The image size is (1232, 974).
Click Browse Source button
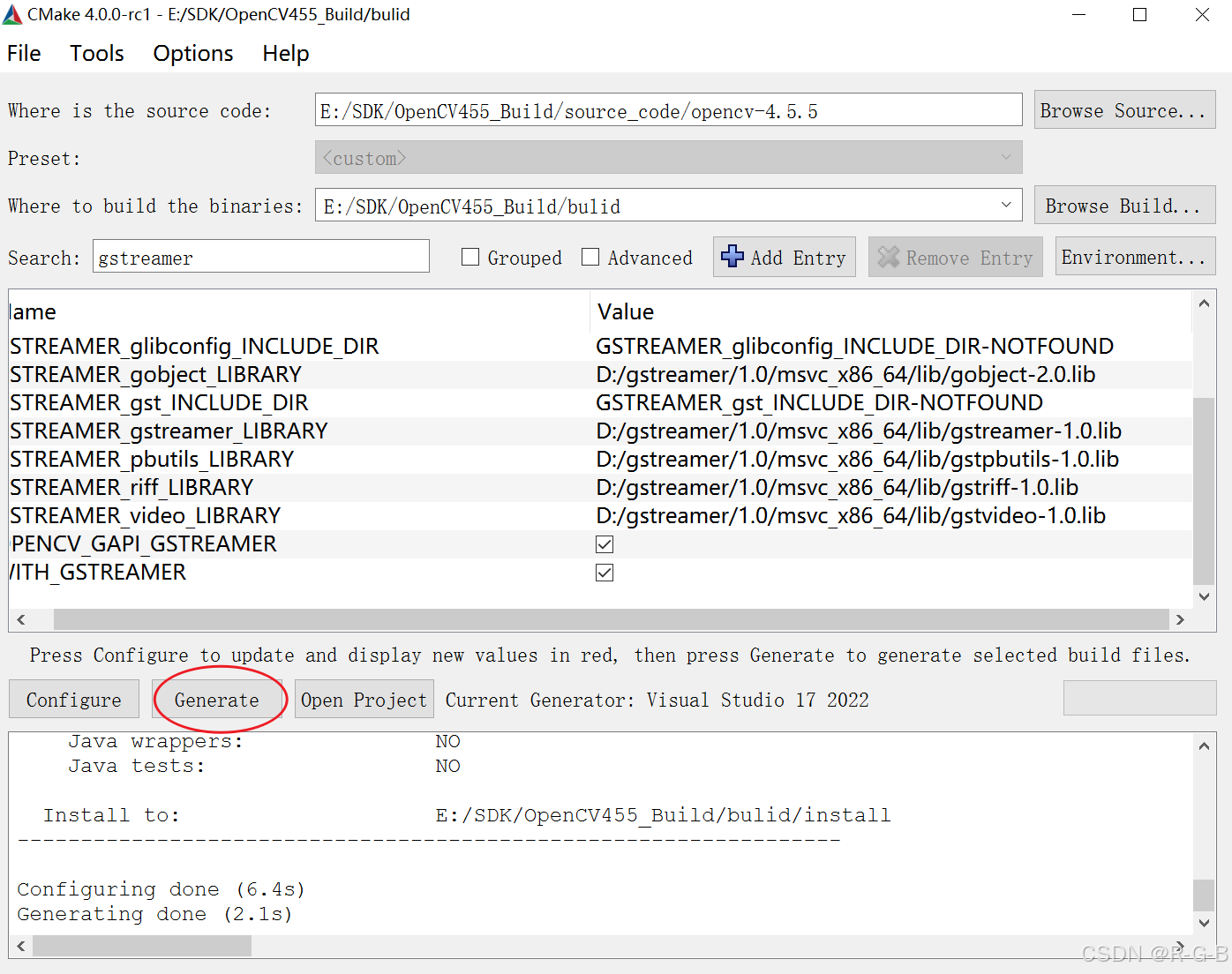(1124, 110)
